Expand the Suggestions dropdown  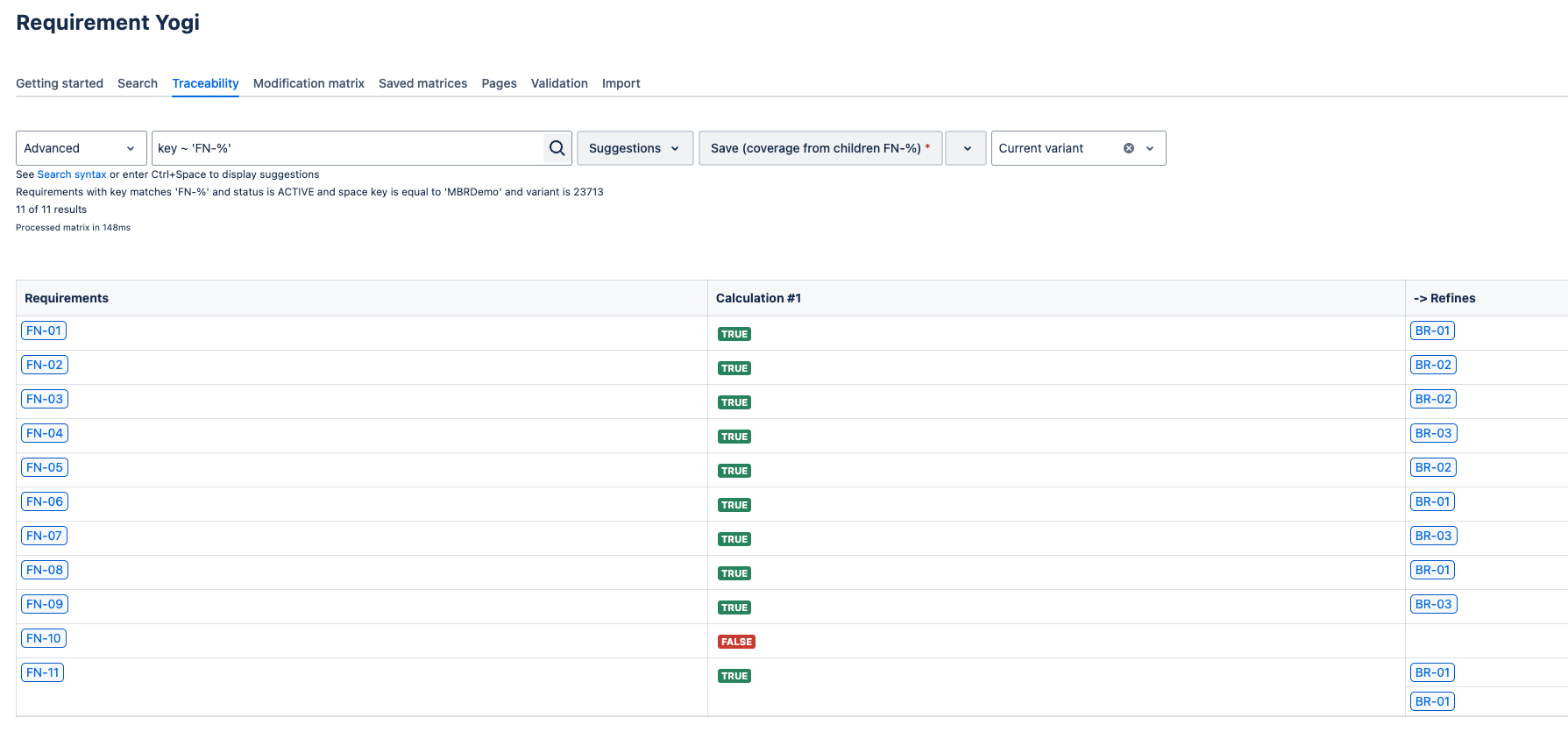[x=635, y=148]
